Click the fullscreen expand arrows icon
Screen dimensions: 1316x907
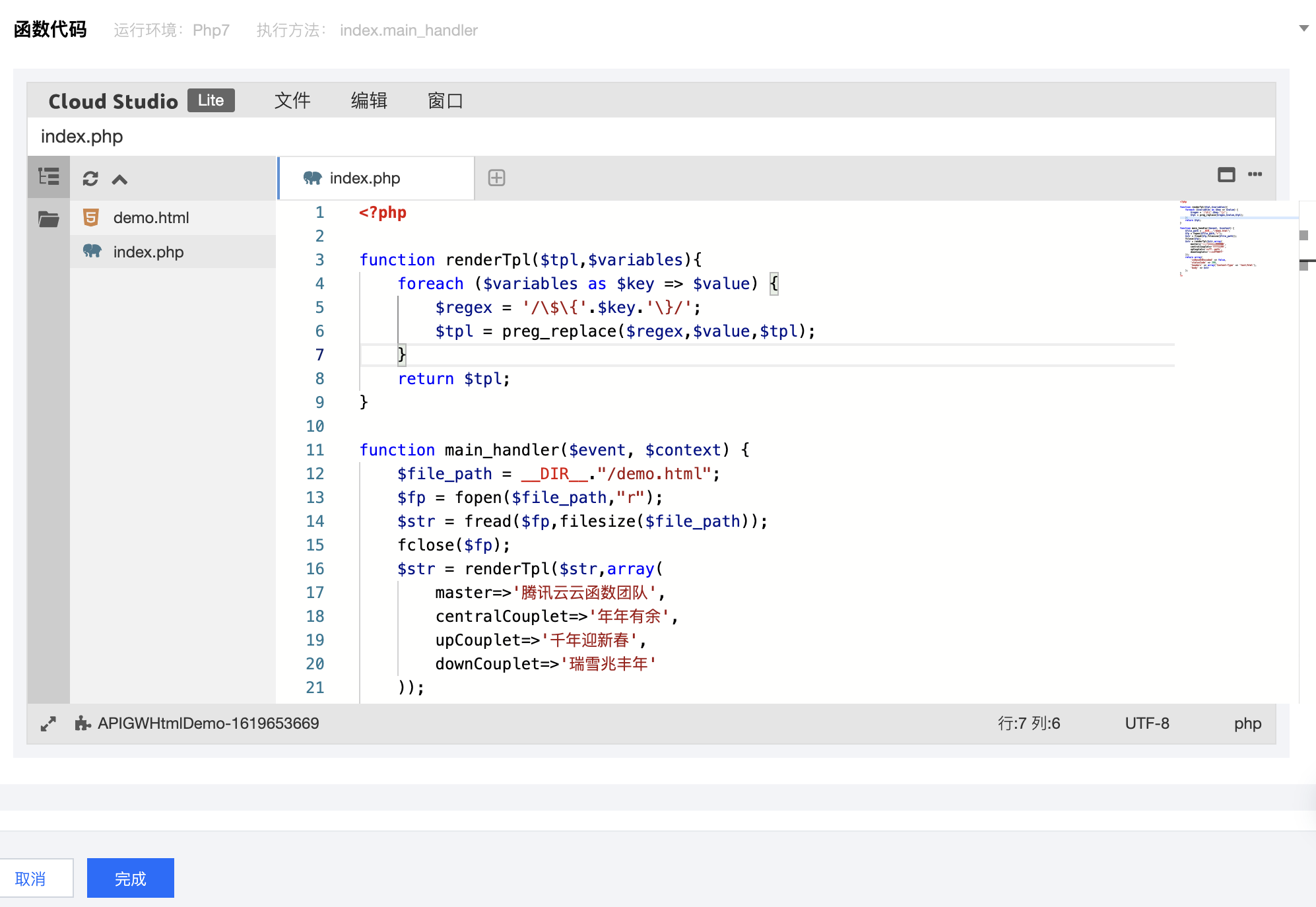coord(48,724)
